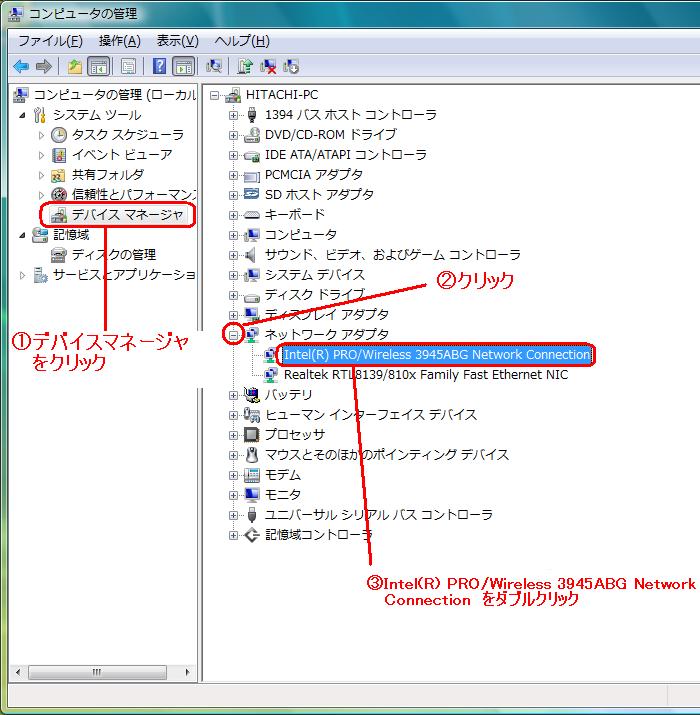
Task: Expand the PCMCIA アダプタ node
Action: click(x=233, y=176)
